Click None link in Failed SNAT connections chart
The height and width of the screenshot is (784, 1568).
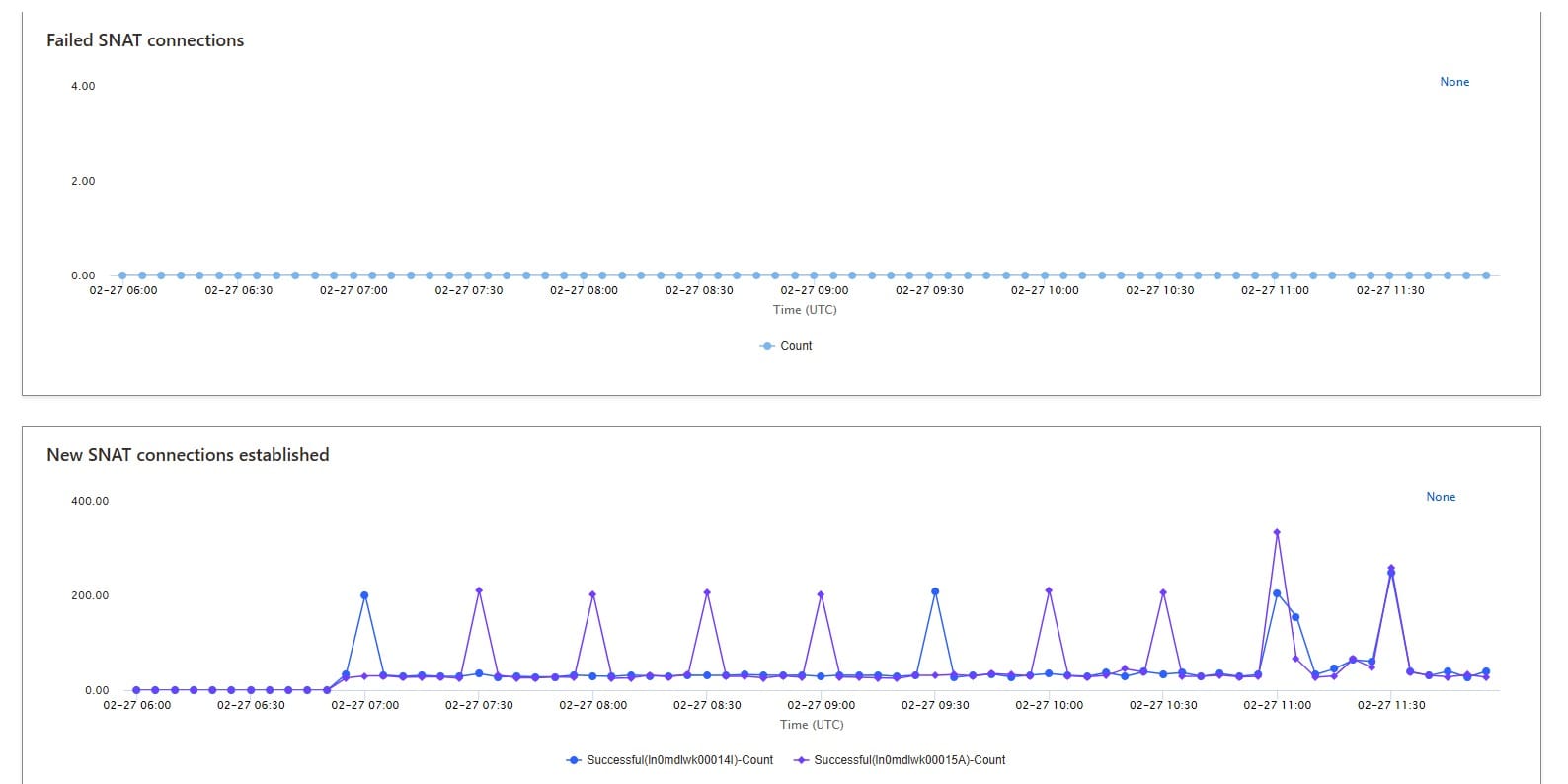(1454, 82)
